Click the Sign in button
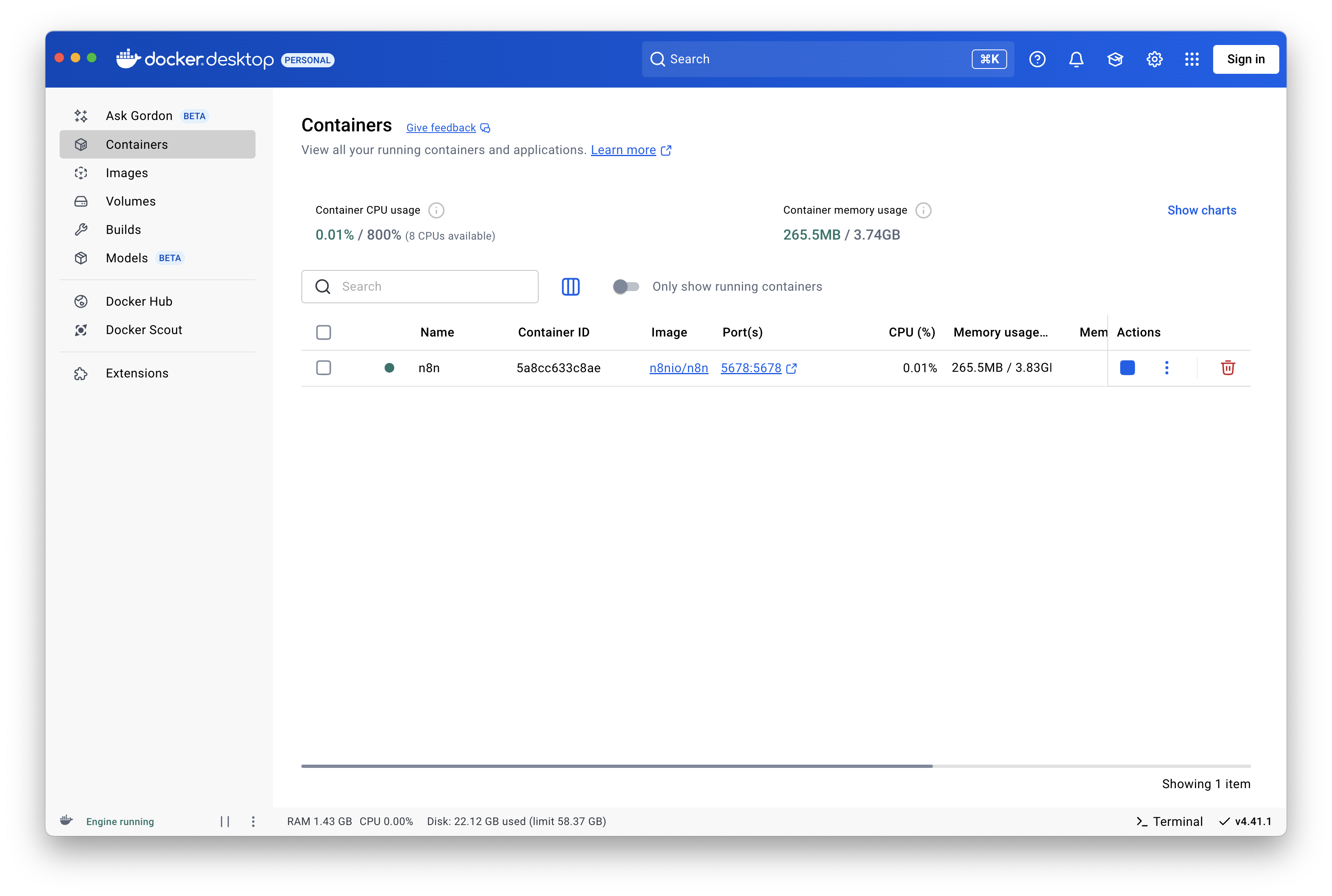Viewport: 1332px width, 896px height. click(1246, 59)
